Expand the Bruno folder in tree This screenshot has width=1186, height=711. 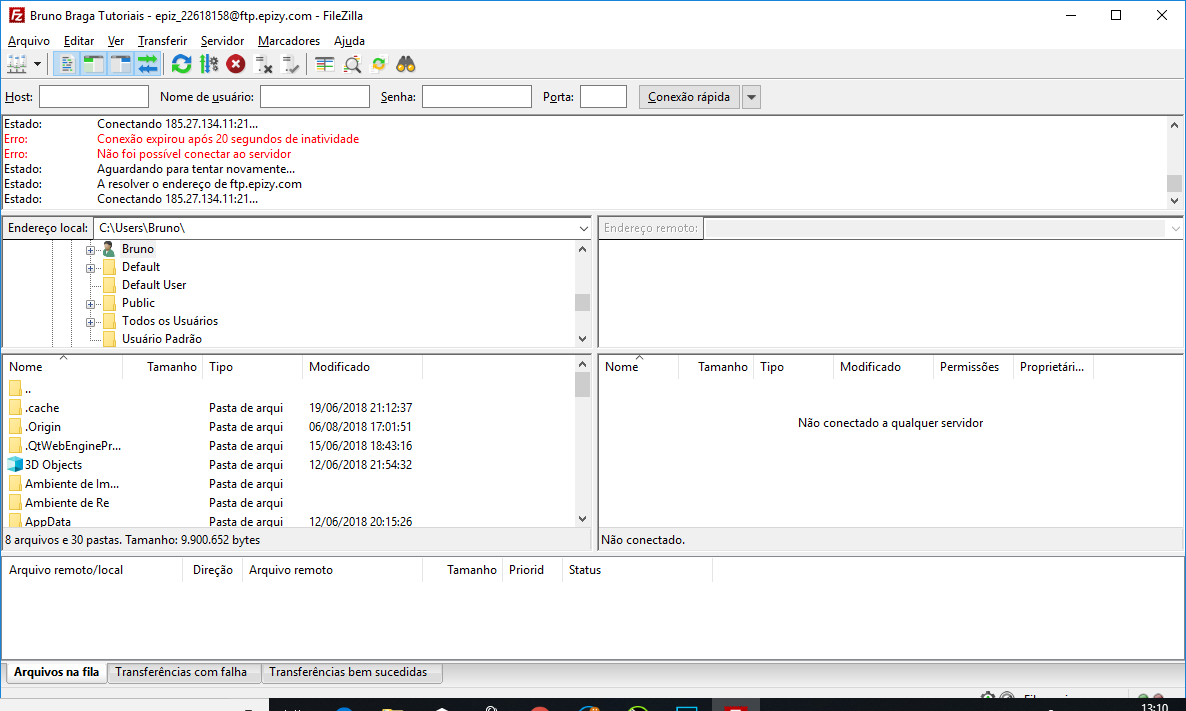[89, 248]
